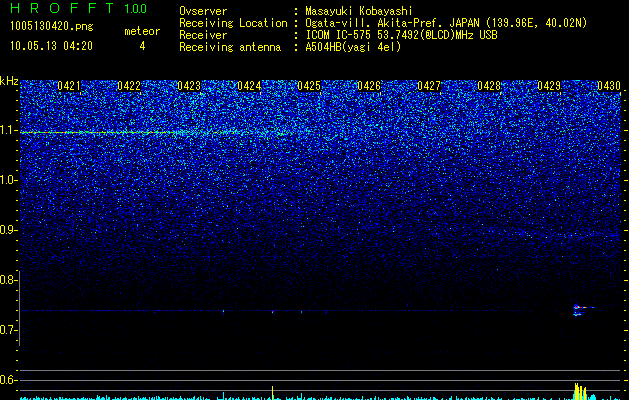
Task: Click time marker 0427
Action: [x=429, y=86]
